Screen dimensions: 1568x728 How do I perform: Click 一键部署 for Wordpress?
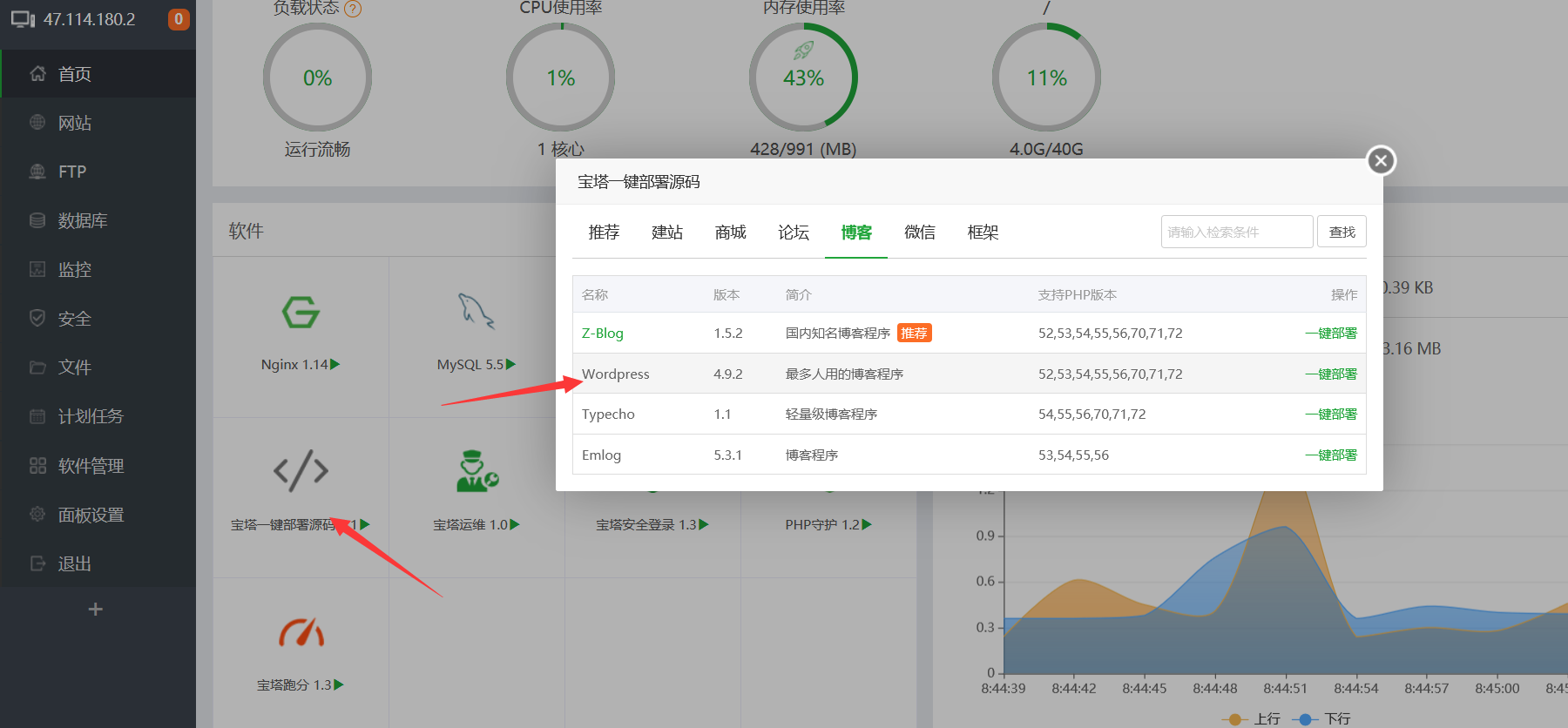[x=1331, y=374]
